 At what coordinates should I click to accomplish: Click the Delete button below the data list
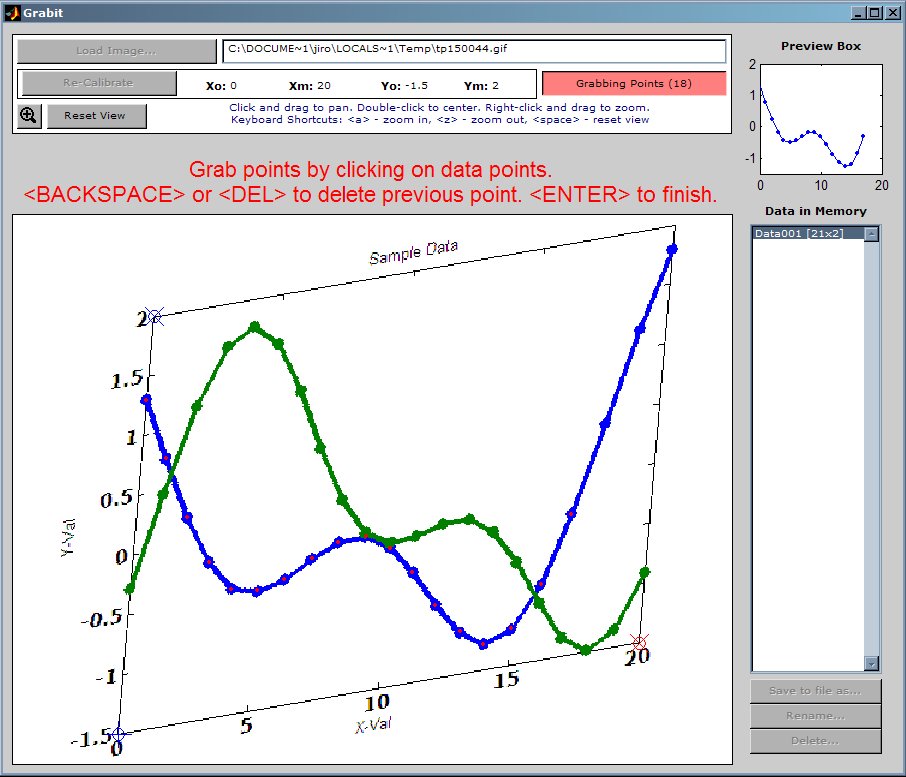(814, 741)
